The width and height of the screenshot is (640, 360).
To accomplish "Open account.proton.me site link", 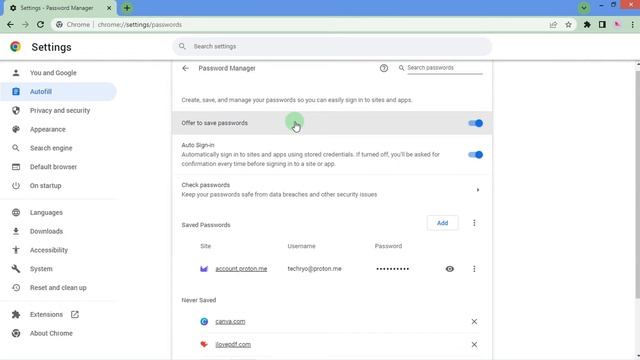I will pyautogui.click(x=241, y=269).
